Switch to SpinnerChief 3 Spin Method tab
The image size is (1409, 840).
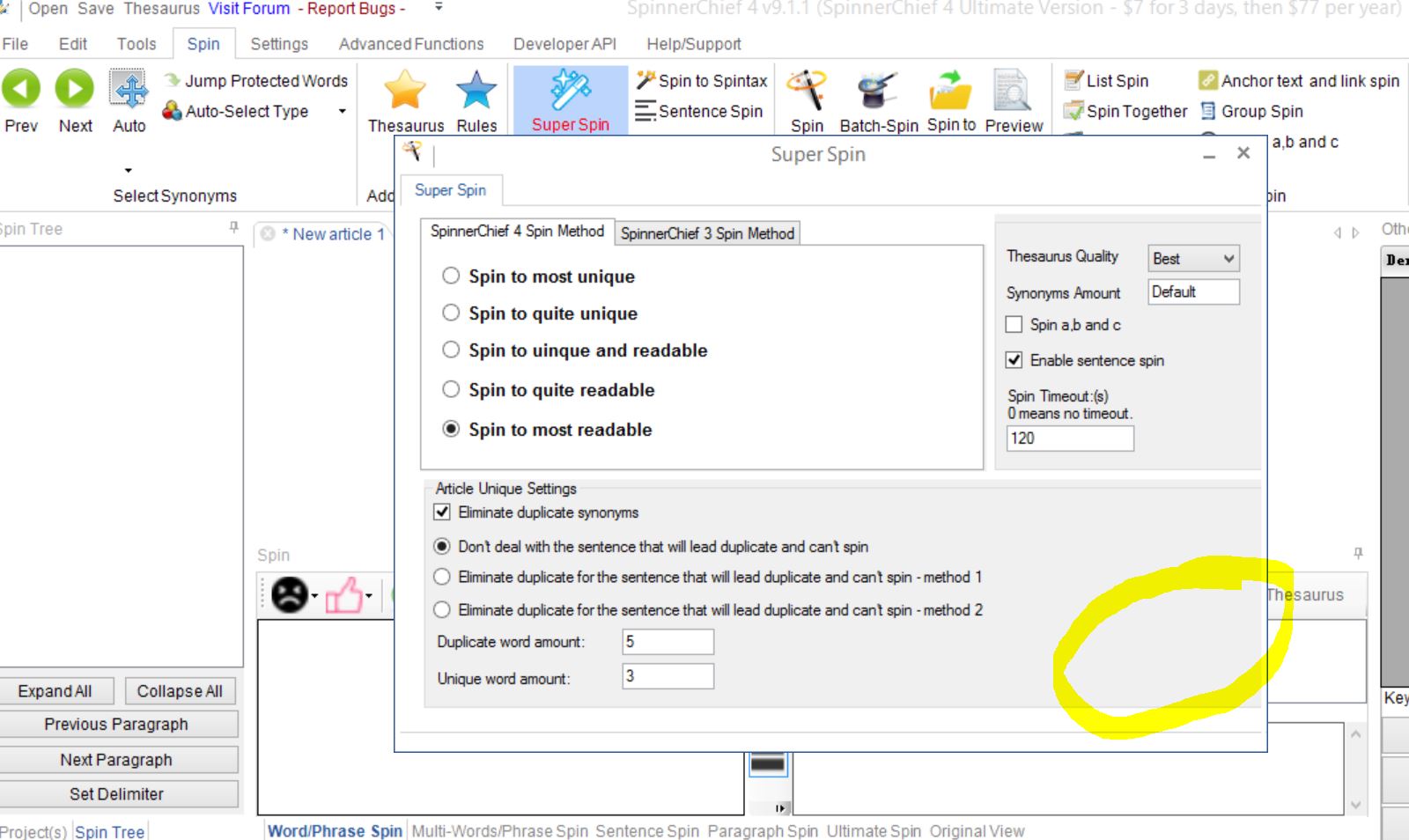point(707,233)
